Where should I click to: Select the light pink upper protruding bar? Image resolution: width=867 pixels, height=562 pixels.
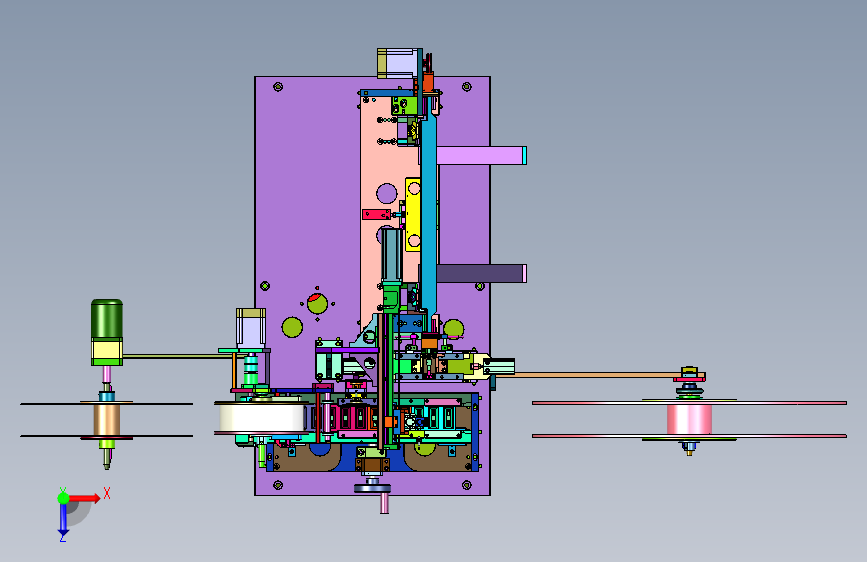481,155
